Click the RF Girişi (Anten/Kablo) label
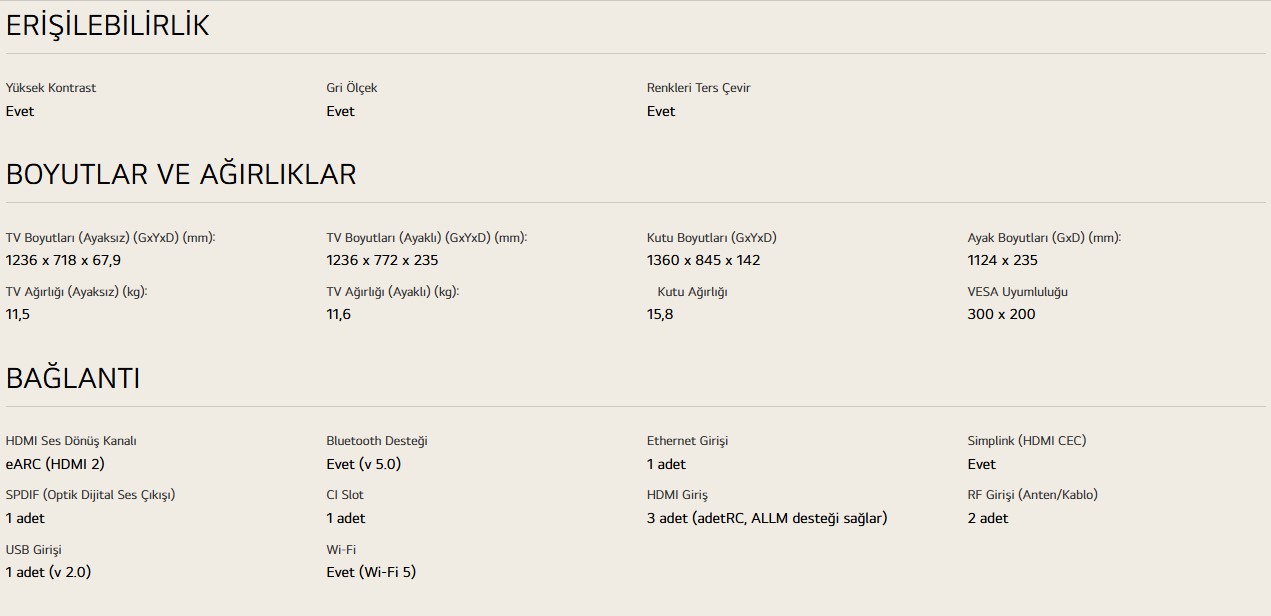Viewport: 1271px width, 616px height. [1032, 495]
